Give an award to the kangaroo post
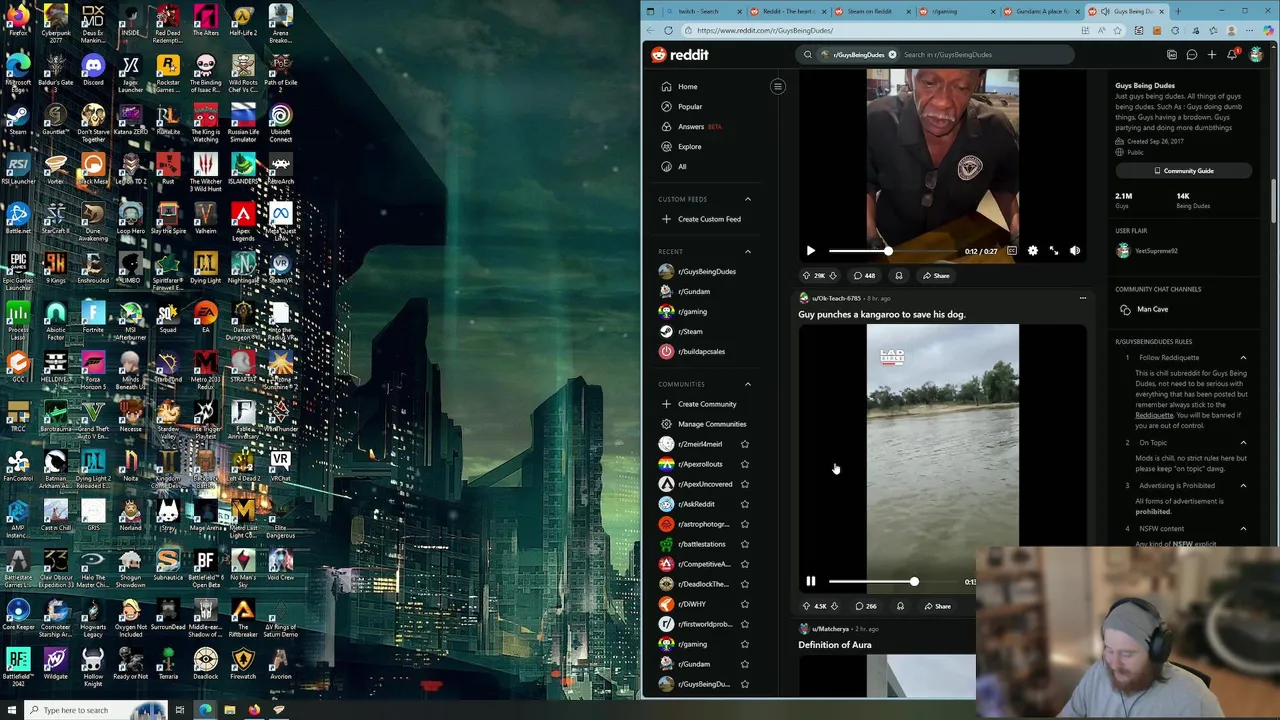Viewport: 1280px width, 720px height. (x=900, y=606)
